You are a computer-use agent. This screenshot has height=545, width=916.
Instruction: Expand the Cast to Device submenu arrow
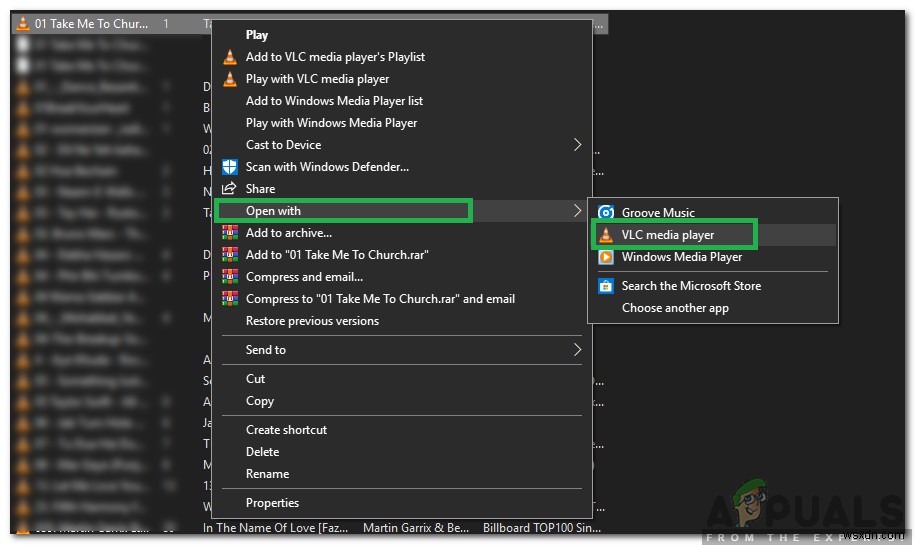(577, 144)
